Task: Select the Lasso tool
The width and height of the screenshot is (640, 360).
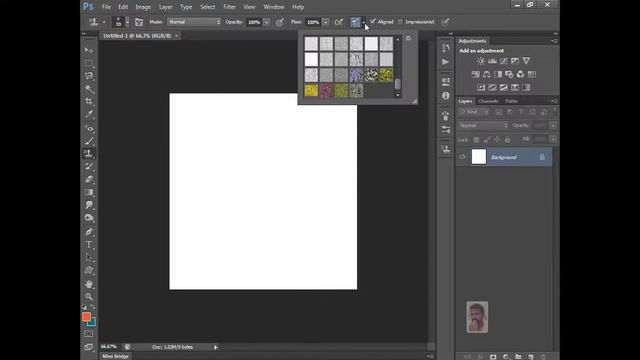Action: pyautogui.click(x=89, y=76)
